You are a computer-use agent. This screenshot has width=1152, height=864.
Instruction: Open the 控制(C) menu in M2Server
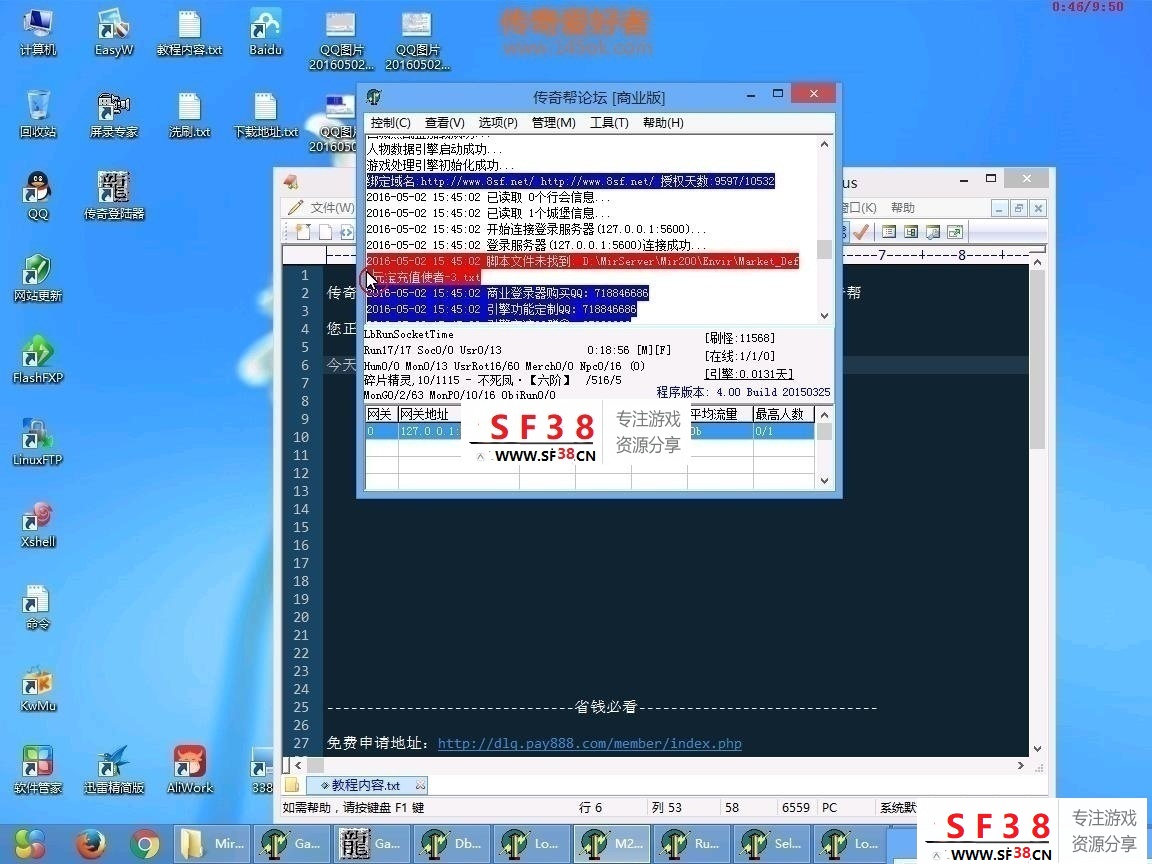point(390,123)
